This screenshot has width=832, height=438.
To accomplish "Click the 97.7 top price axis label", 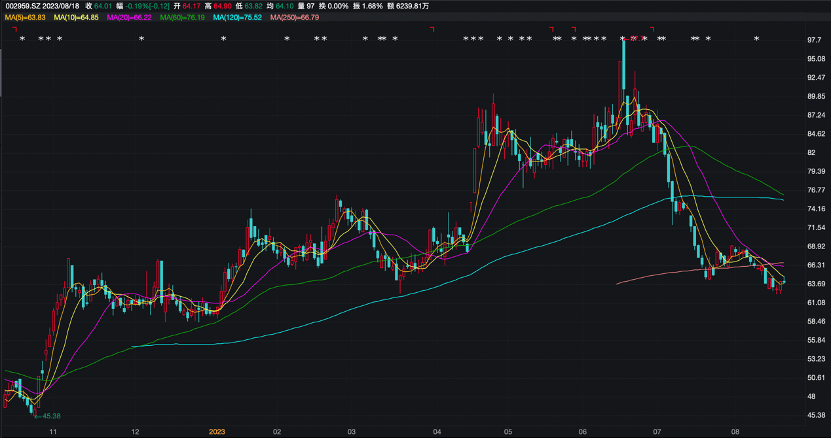I will [814, 40].
